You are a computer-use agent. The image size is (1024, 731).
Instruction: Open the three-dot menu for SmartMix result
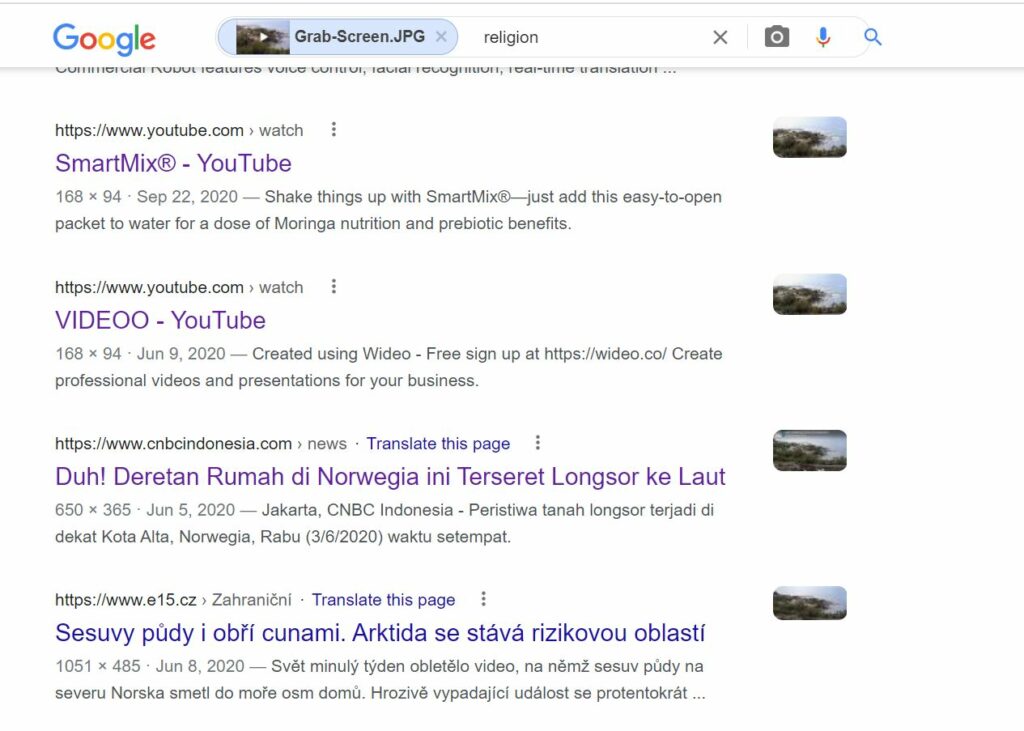coord(334,129)
